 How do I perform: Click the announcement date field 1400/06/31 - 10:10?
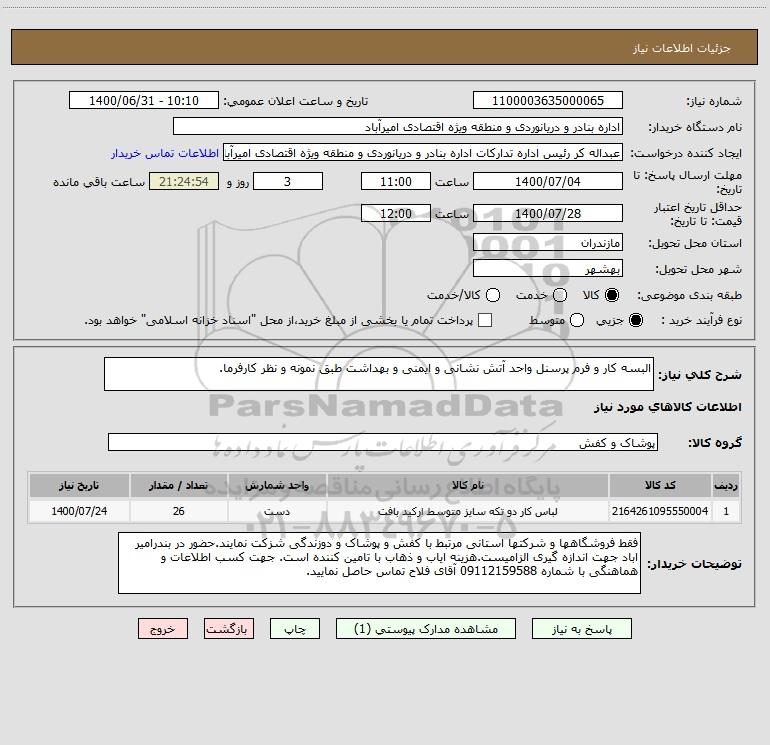click(x=144, y=100)
